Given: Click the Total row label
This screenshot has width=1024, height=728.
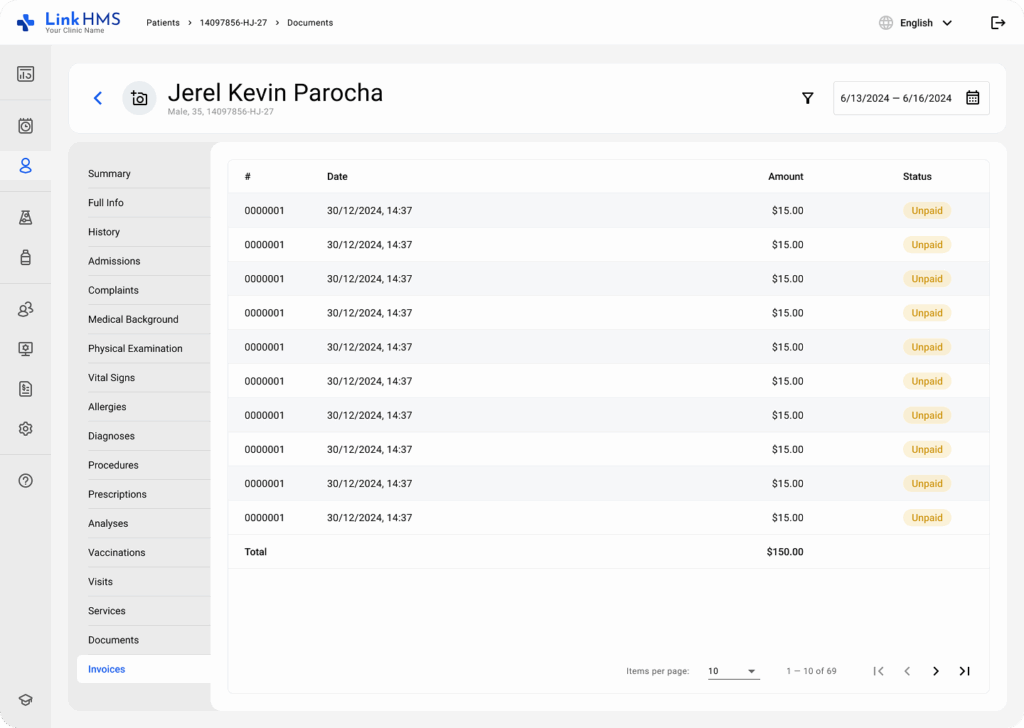Looking at the screenshot, I should coord(255,552).
